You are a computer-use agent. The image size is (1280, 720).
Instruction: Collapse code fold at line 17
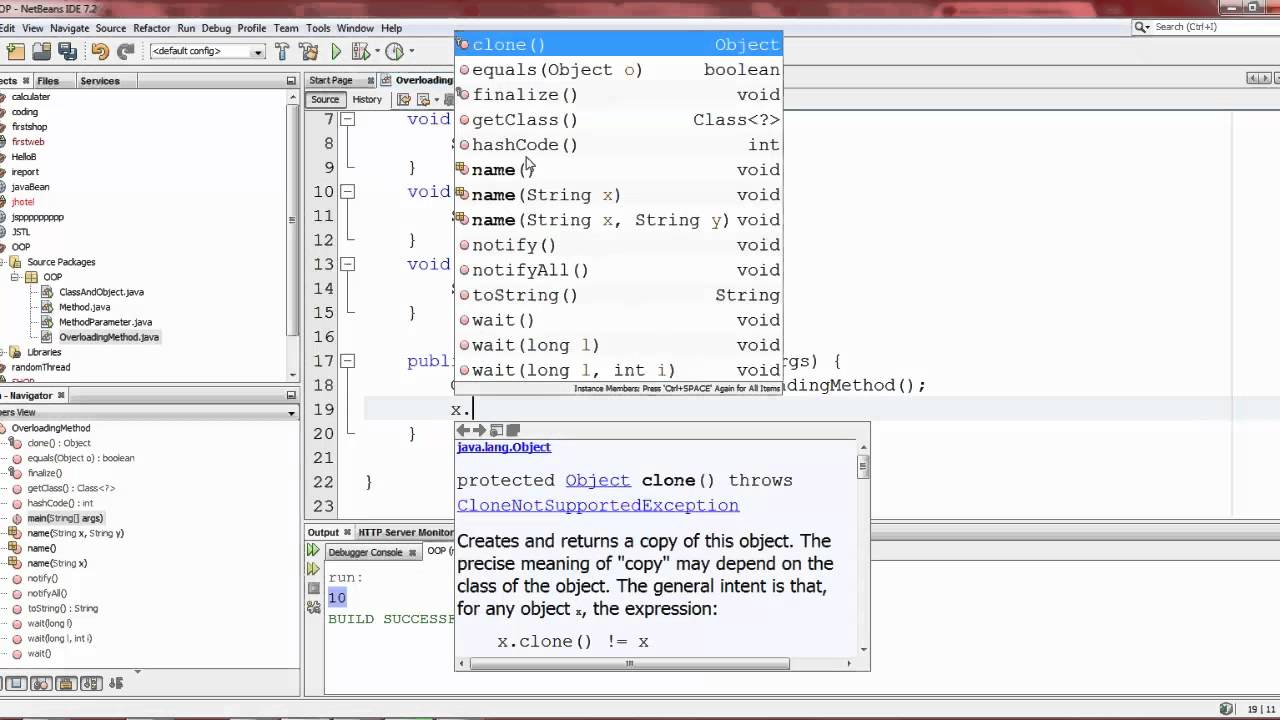click(348, 361)
